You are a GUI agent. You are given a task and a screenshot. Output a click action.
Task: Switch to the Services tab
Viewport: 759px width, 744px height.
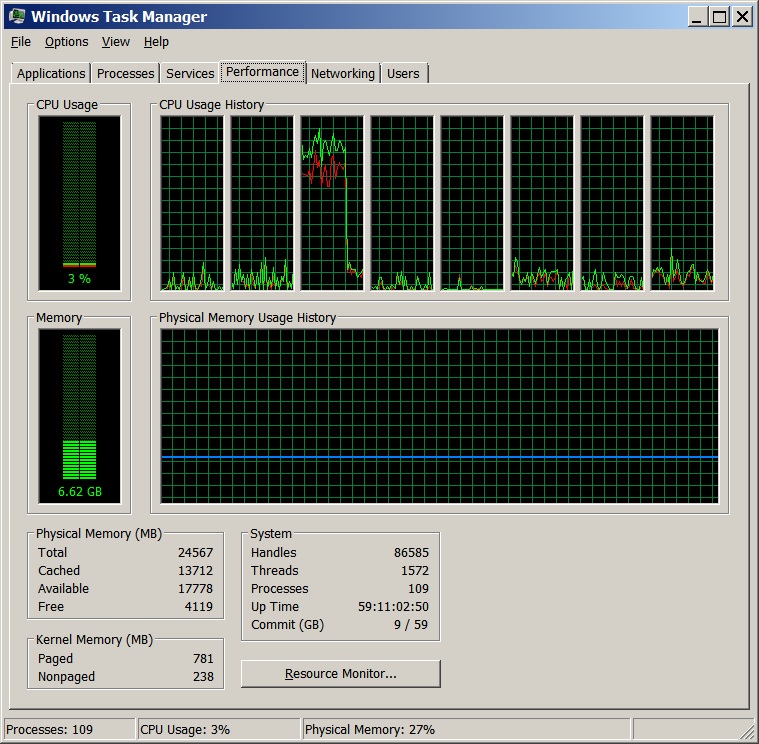point(190,74)
